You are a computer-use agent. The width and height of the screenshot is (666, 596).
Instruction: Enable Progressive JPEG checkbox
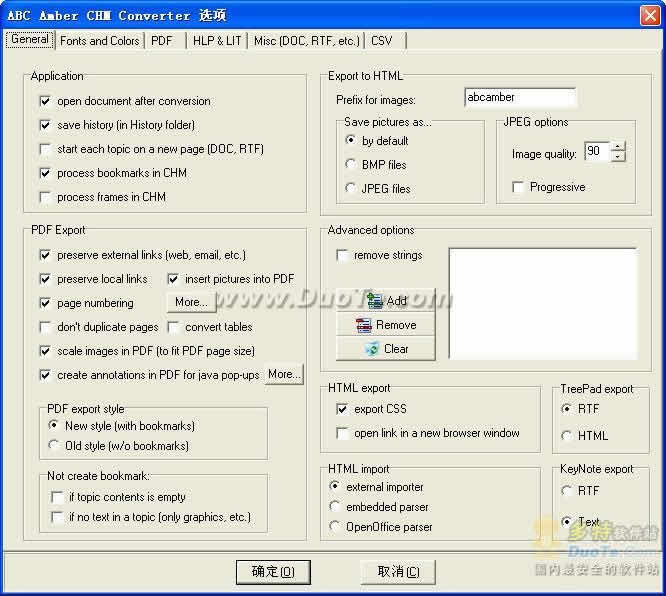click(x=518, y=187)
